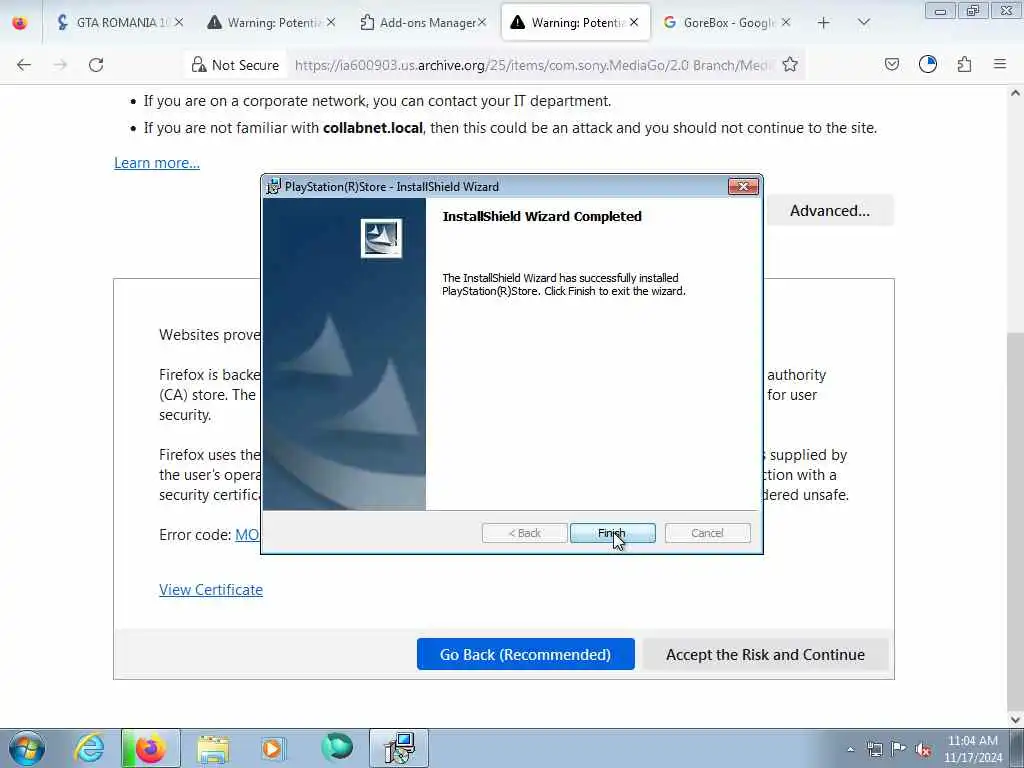Expand the list all tabs chevron
The image size is (1024, 768).
tap(863, 23)
